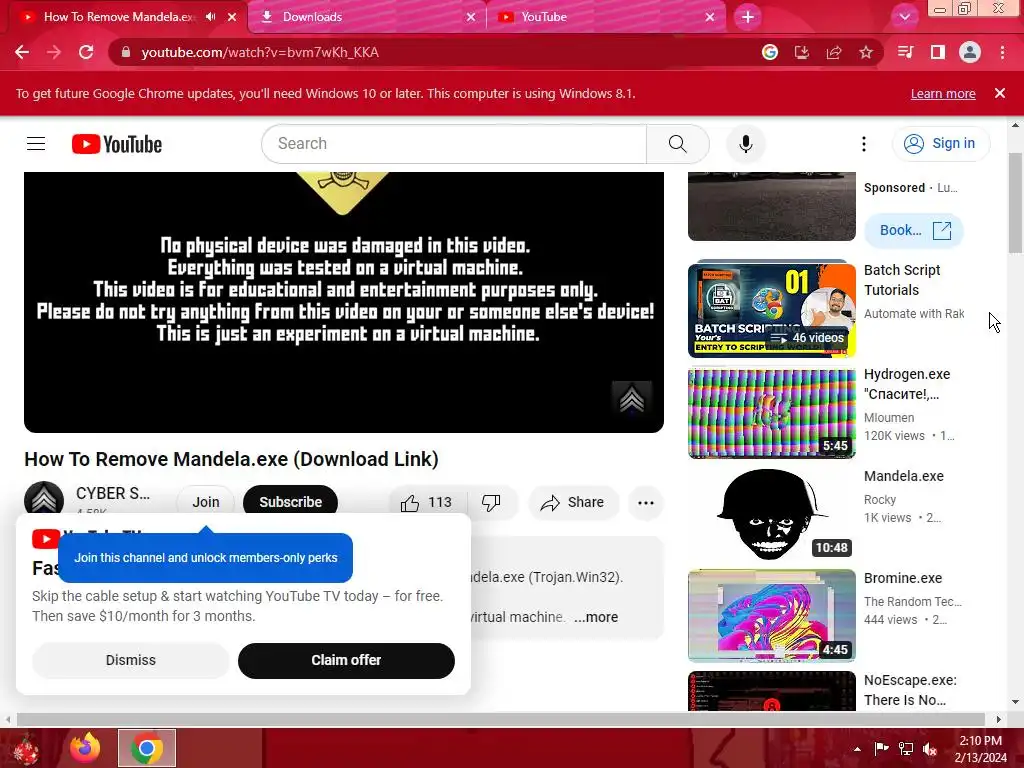Subscribe to the channel

[x=291, y=502]
